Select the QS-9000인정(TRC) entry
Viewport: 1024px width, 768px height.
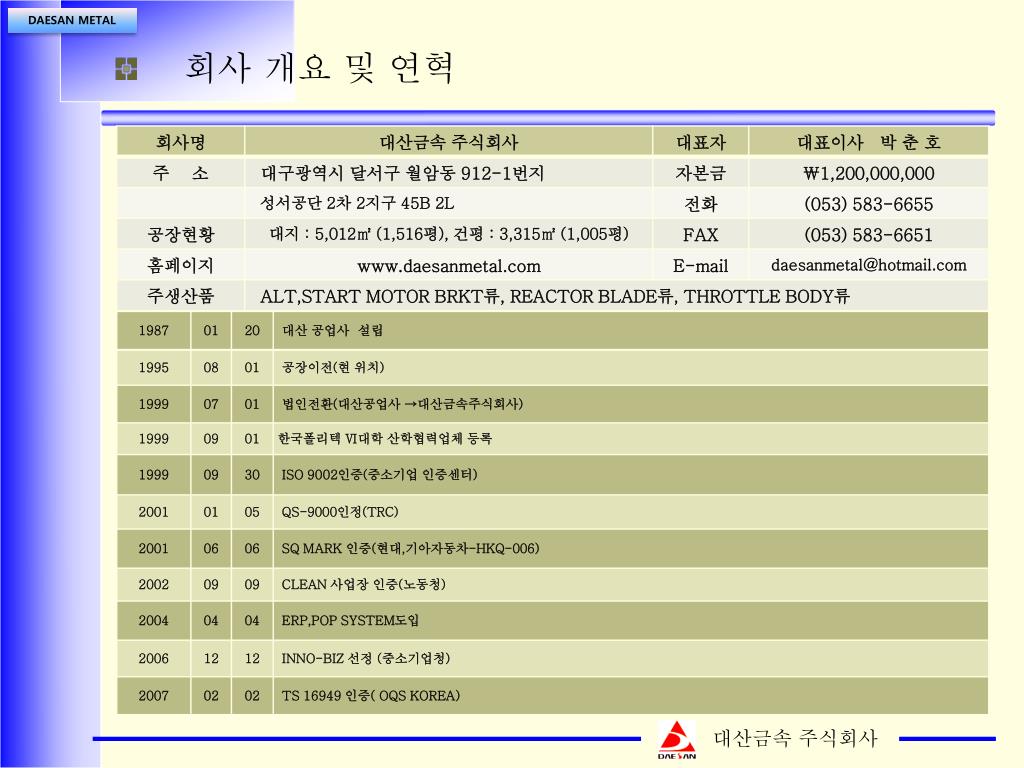coord(340,511)
